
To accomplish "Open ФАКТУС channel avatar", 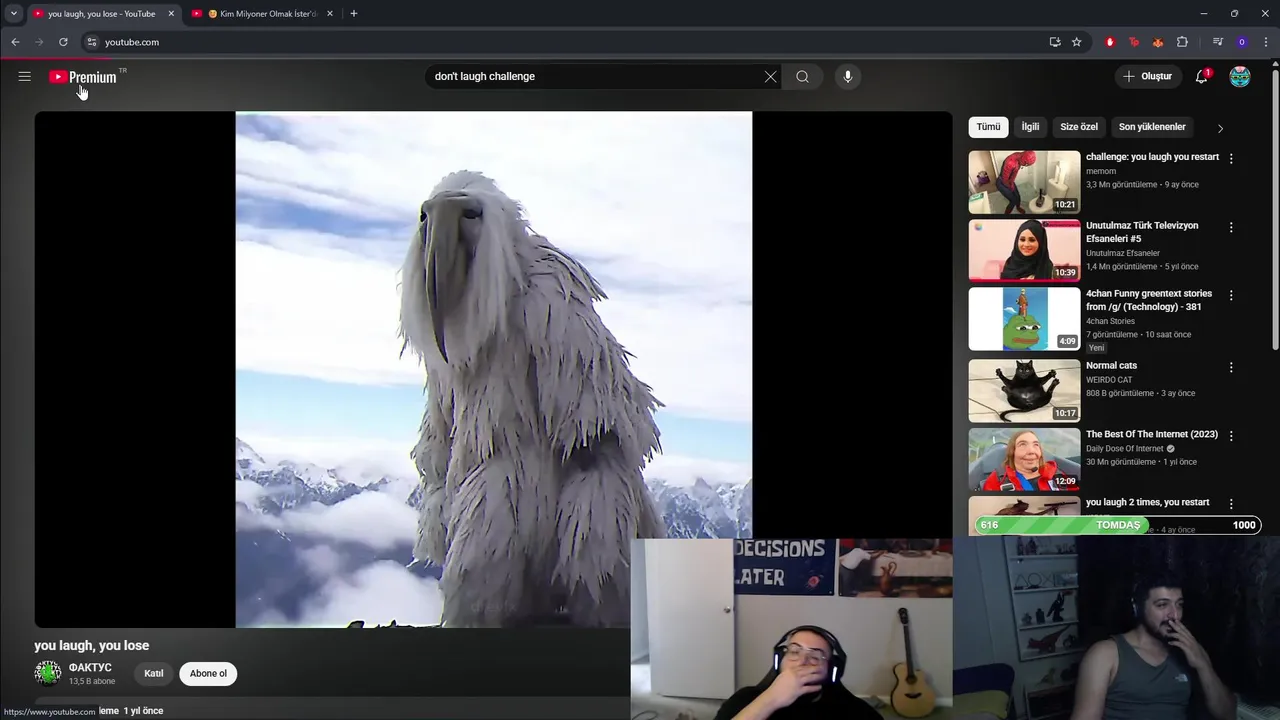I will [48, 673].
